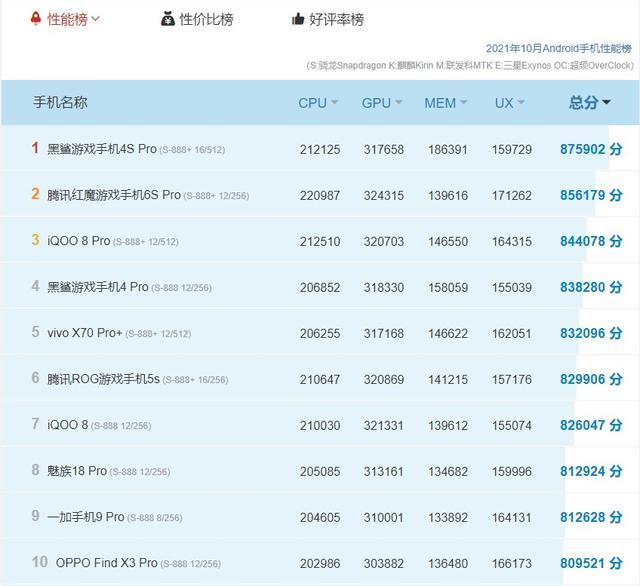Image resolution: width=640 pixels, height=586 pixels.
Task: Click GPU score 320703
Action: (x=384, y=242)
